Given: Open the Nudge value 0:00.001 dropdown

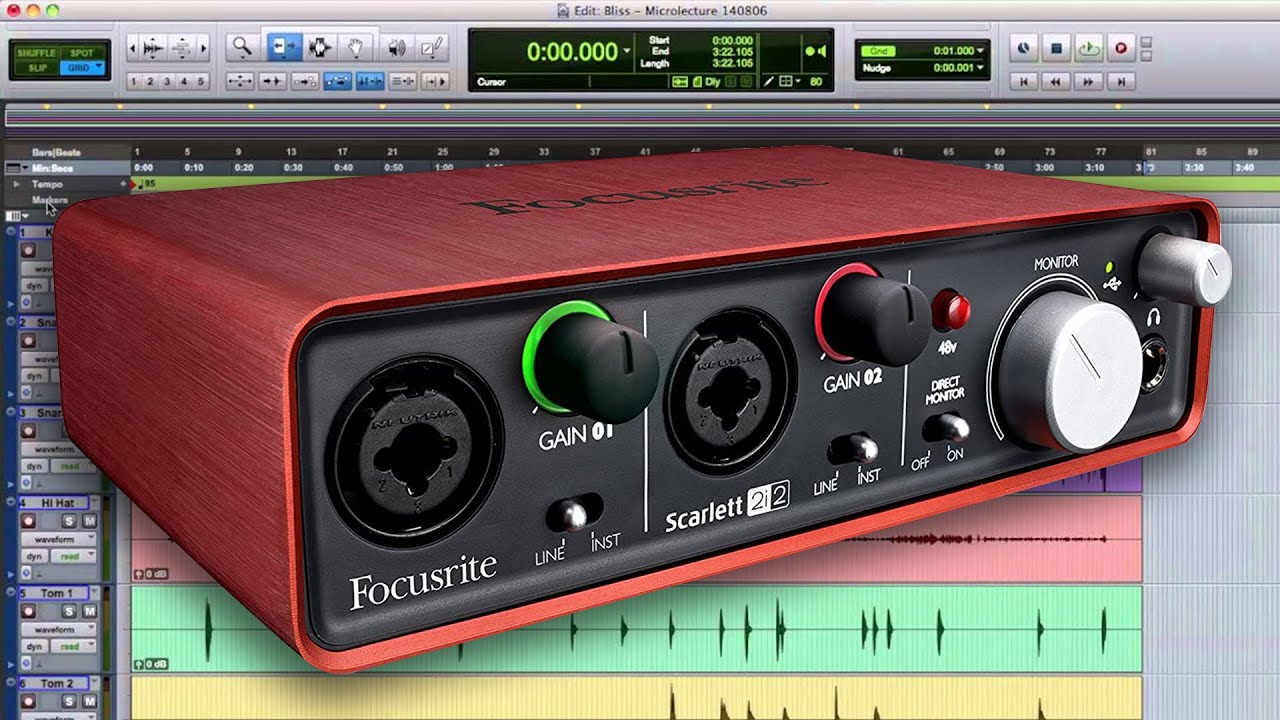Looking at the screenshot, I should coord(981,68).
